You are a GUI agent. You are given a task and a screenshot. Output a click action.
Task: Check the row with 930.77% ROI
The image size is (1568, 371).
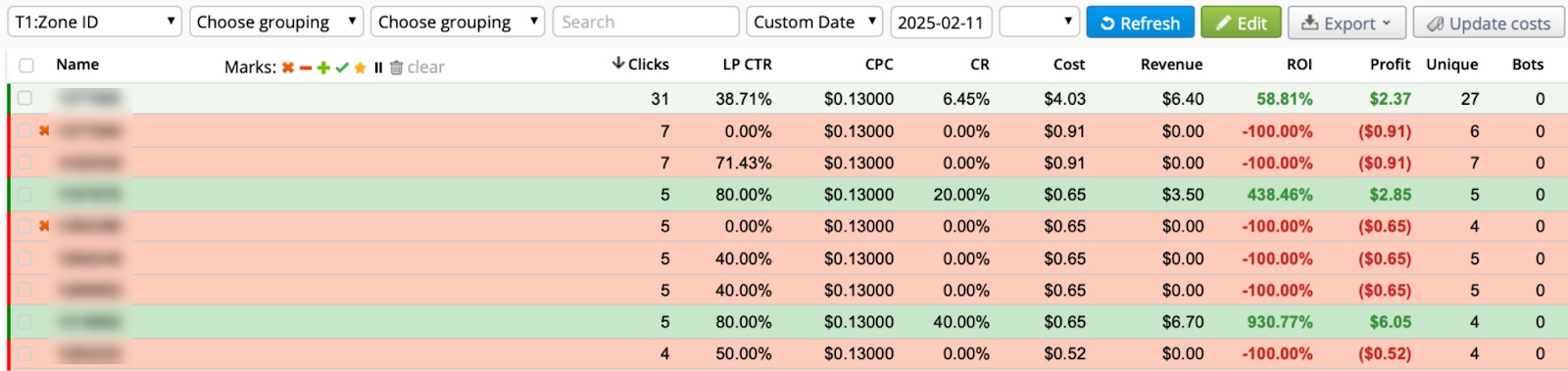coord(25,321)
